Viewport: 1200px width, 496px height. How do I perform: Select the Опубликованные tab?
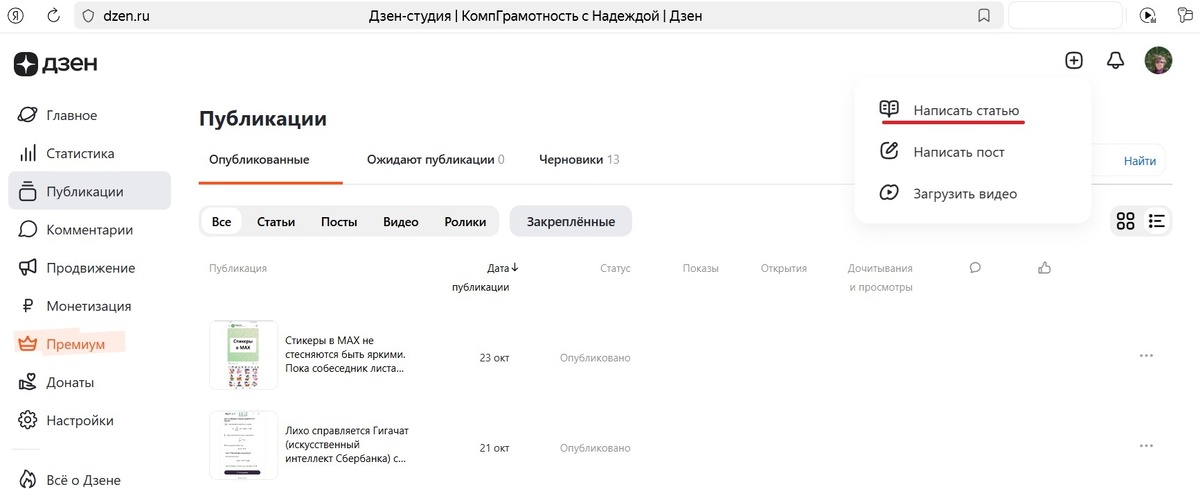(x=259, y=159)
